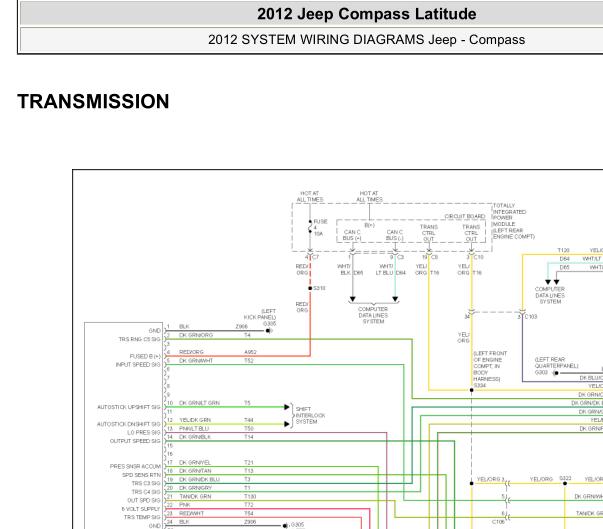Click the 'TRS TEMP SIG' label
Viewport: 603px width, 529px height.
click(x=142, y=517)
